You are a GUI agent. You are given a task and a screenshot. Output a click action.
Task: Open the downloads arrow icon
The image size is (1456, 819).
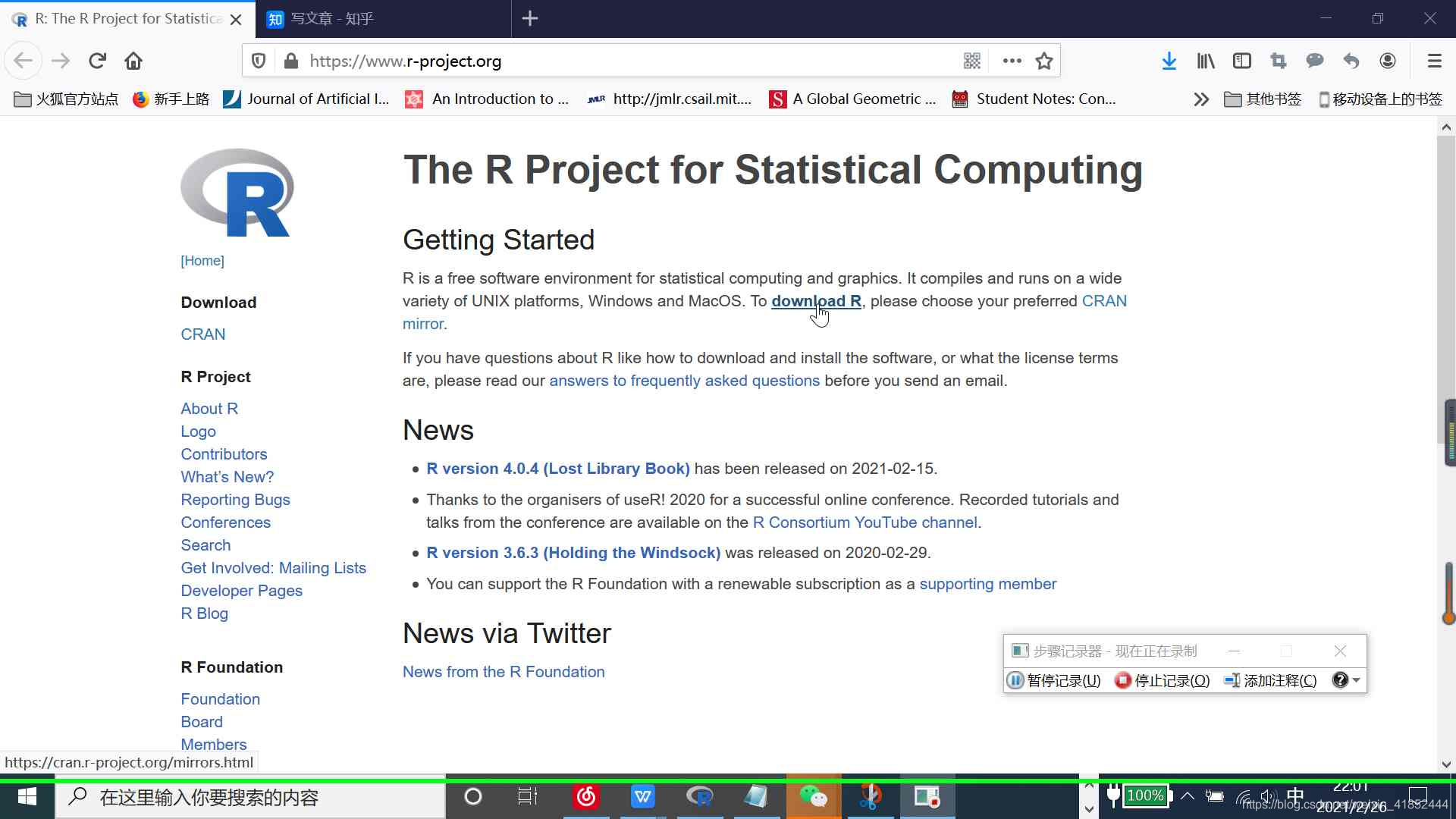click(1169, 61)
